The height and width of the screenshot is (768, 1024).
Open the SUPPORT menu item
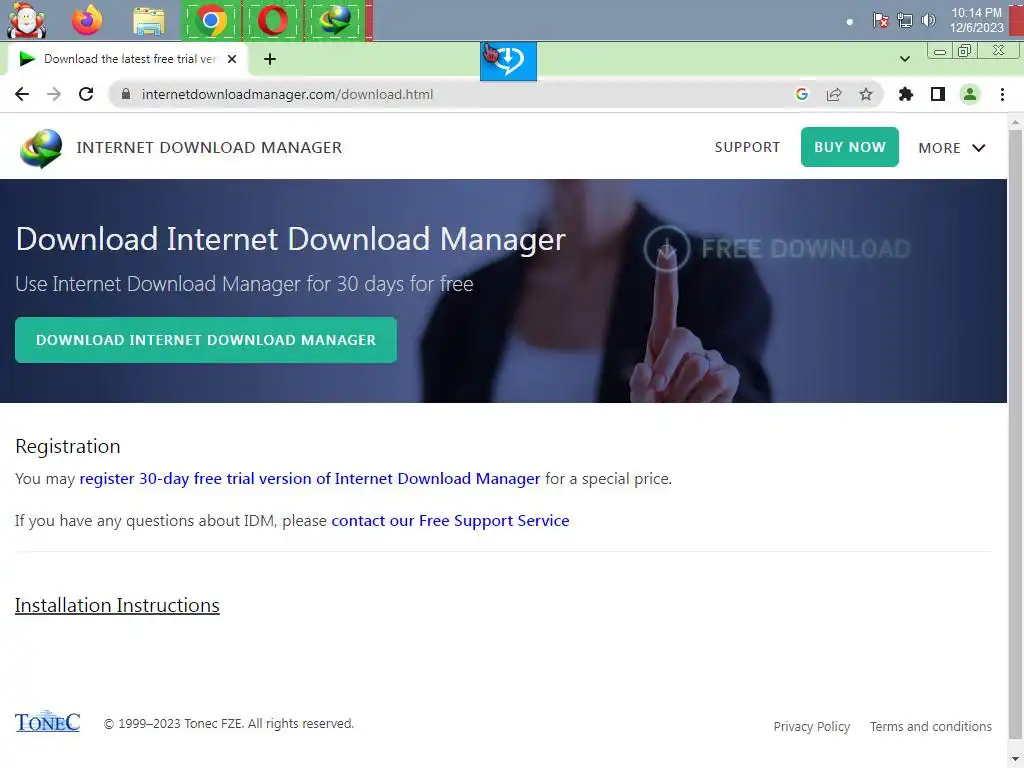coord(747,147)
